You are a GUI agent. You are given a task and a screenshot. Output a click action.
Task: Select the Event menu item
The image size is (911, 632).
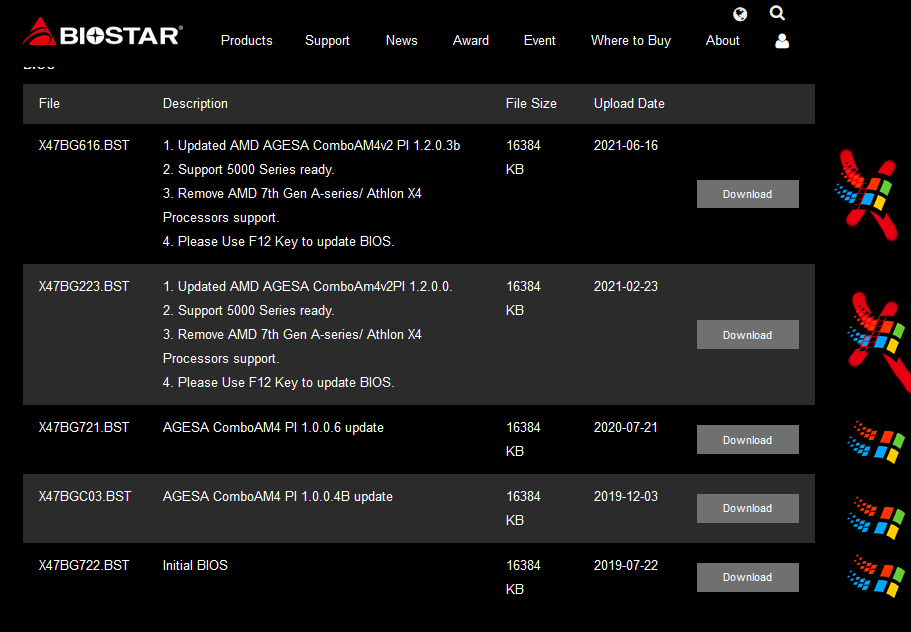[x=540, y=41]
